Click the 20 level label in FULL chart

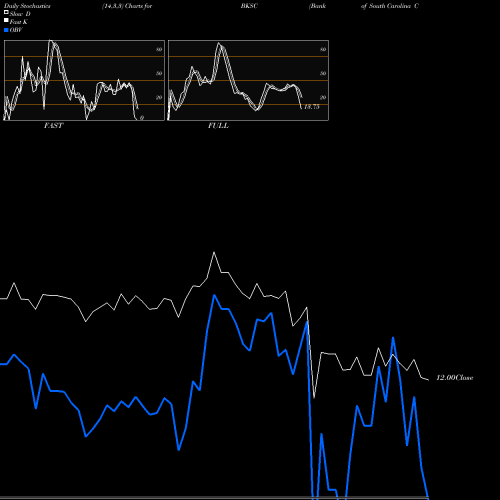tap(323, 97)
